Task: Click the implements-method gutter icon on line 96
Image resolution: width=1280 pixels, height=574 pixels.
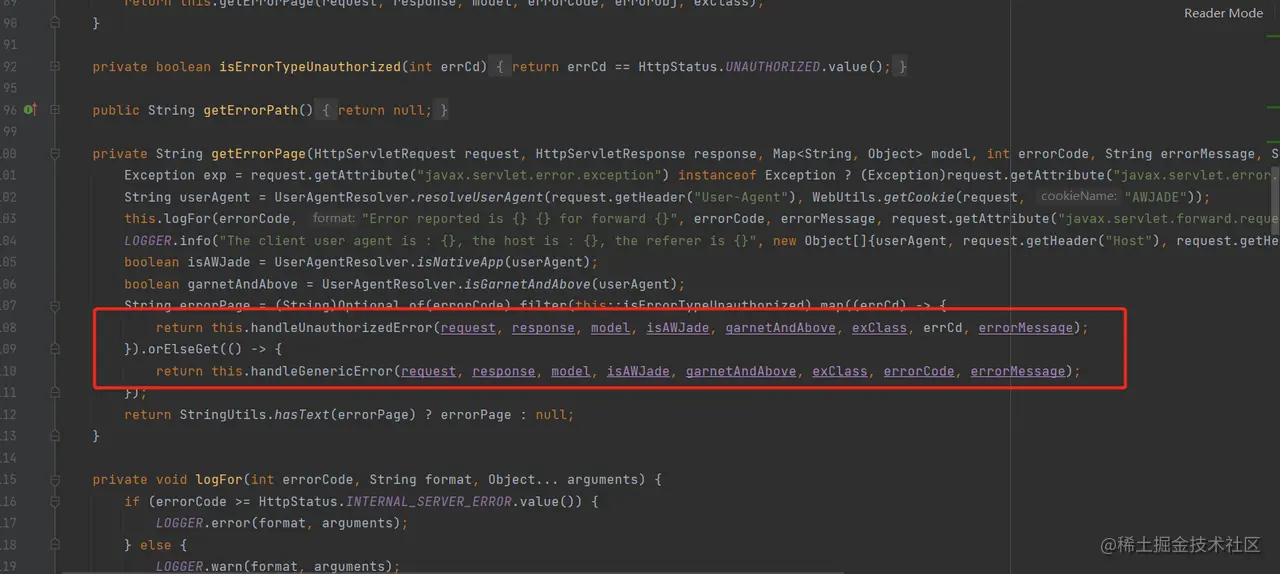Action: point(30,110)
